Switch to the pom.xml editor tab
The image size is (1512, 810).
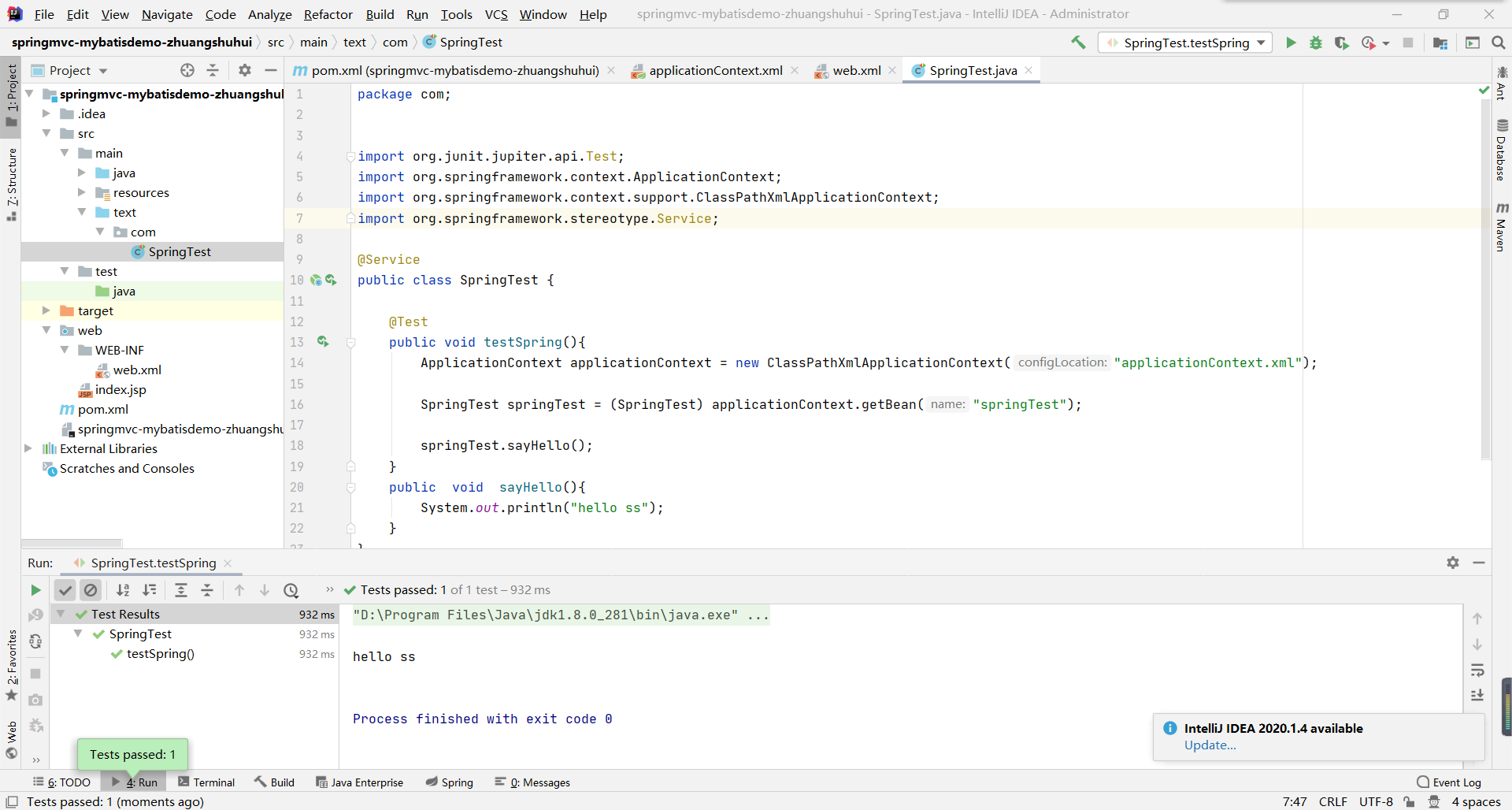pyautogui.click(x=454, y=70)
